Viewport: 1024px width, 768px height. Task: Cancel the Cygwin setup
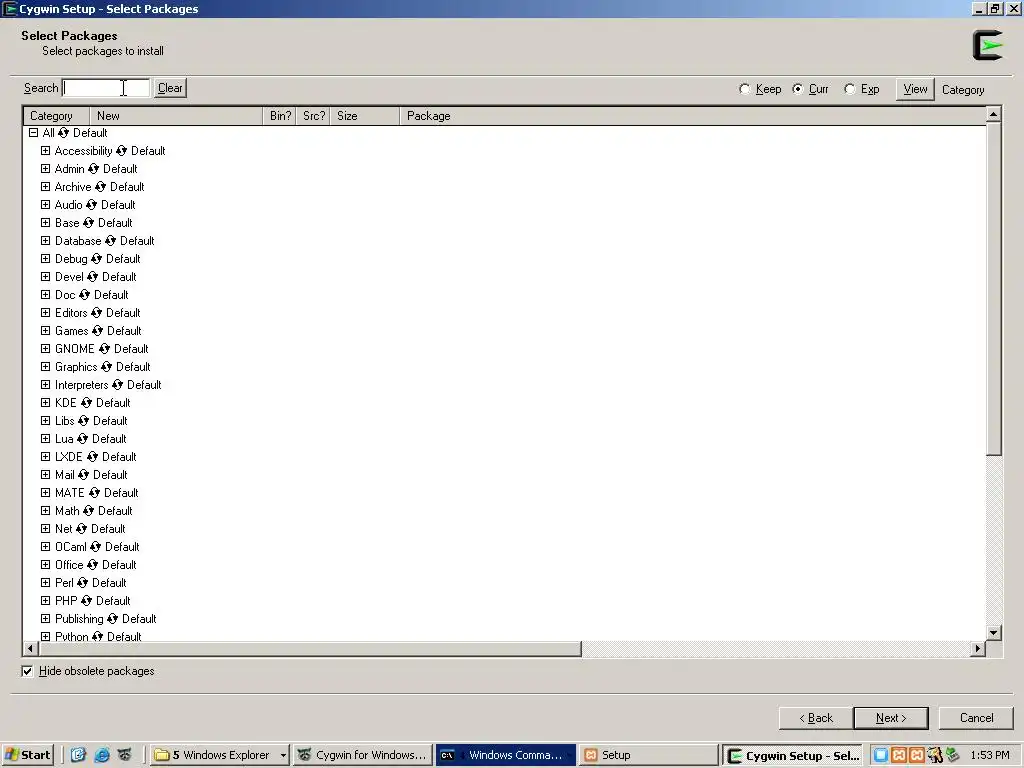click(976, 718)
